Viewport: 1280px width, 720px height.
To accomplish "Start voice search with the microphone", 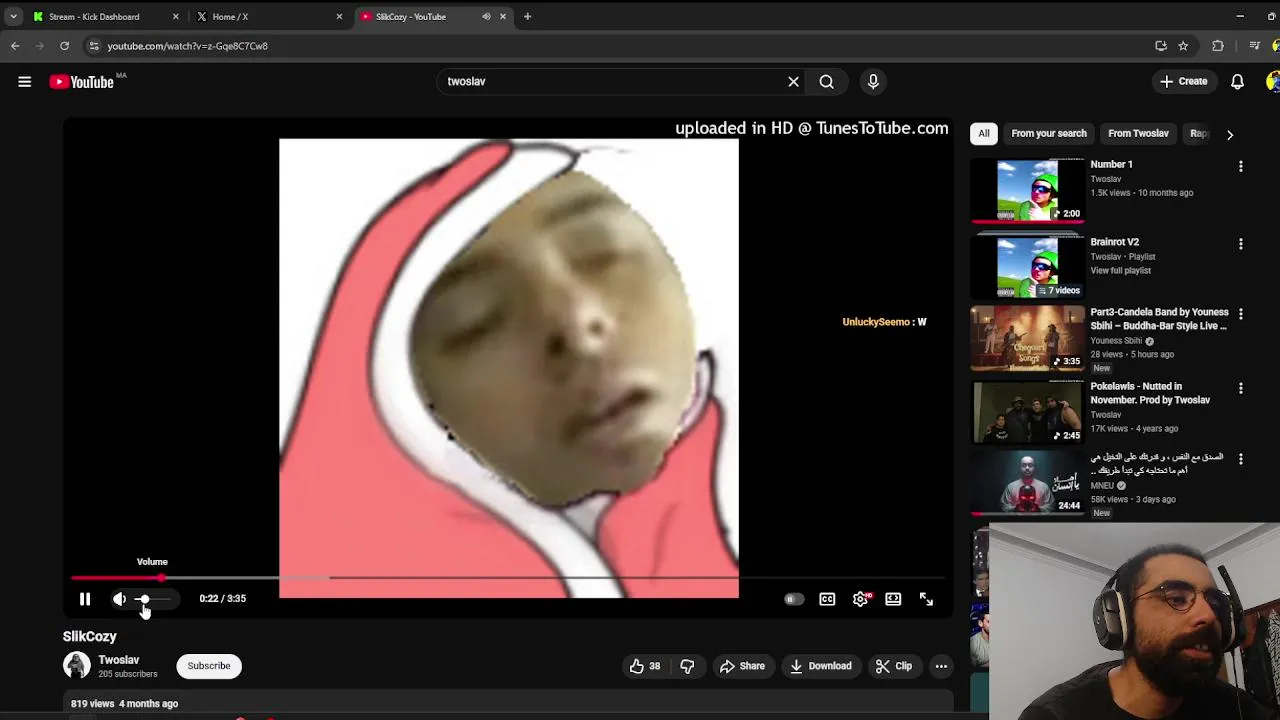I will 873,82.
